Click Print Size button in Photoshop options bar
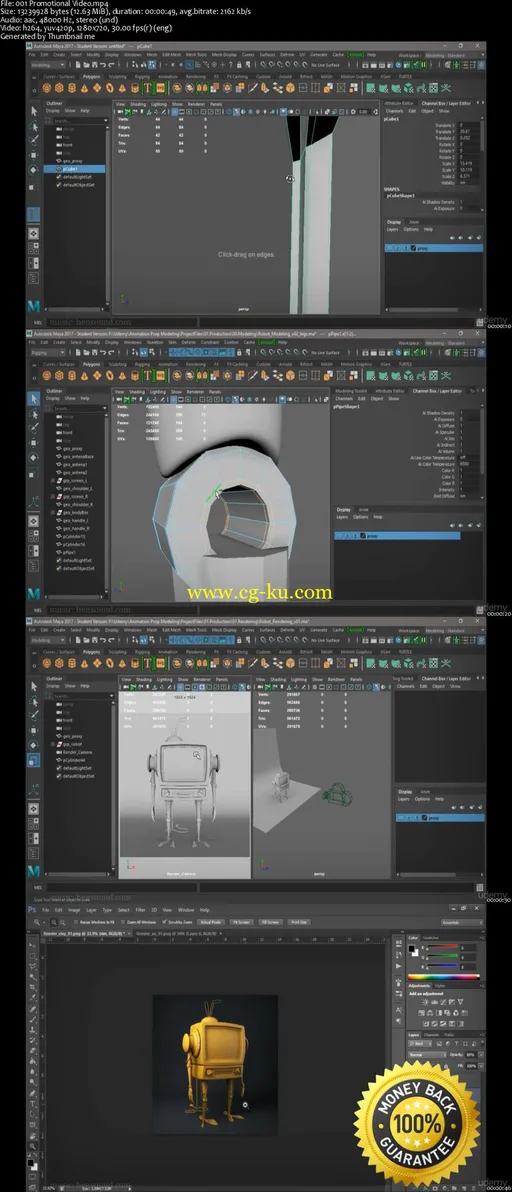 (299, 922)
